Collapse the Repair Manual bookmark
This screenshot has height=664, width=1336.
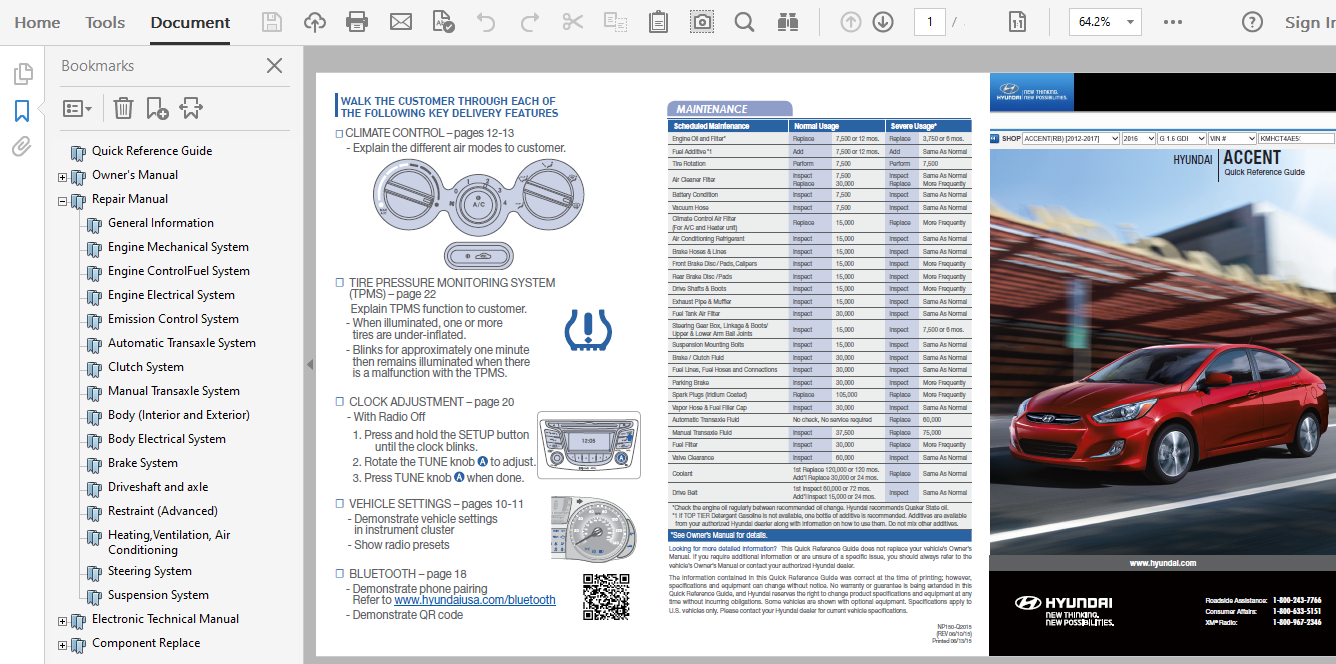[x=62, y=201]
